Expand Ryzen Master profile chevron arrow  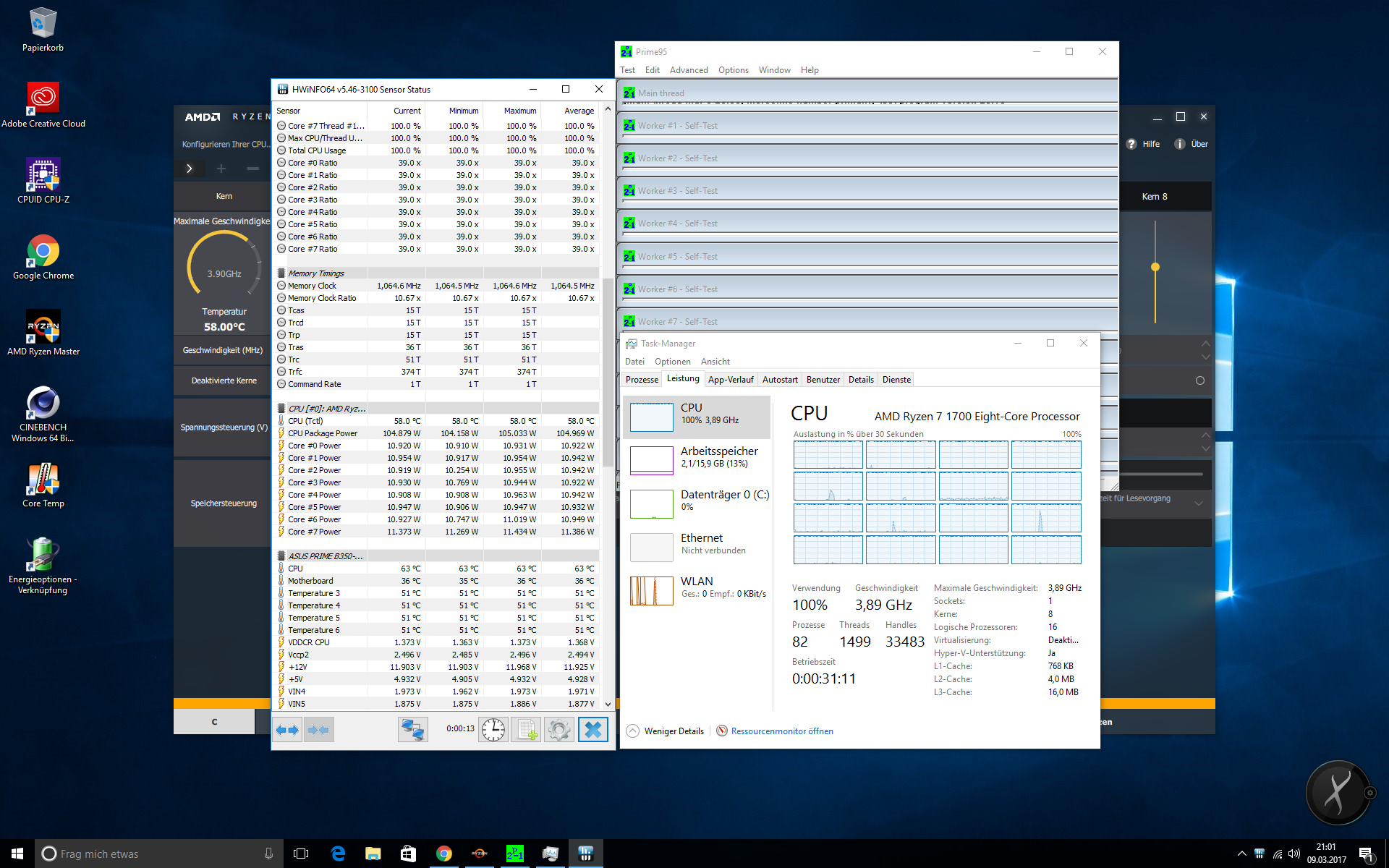tap(190, 169)
